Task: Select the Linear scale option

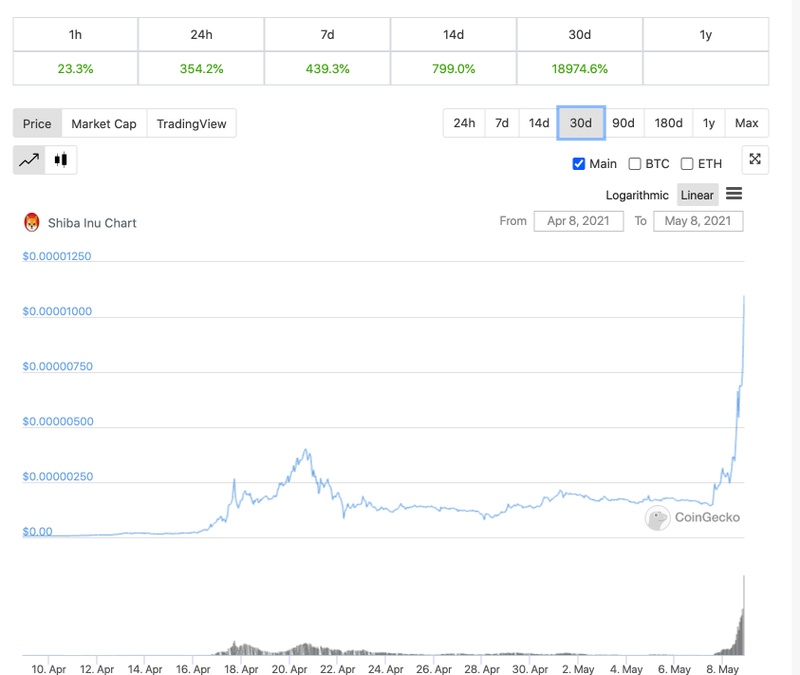Action: [x=697, y=195]
